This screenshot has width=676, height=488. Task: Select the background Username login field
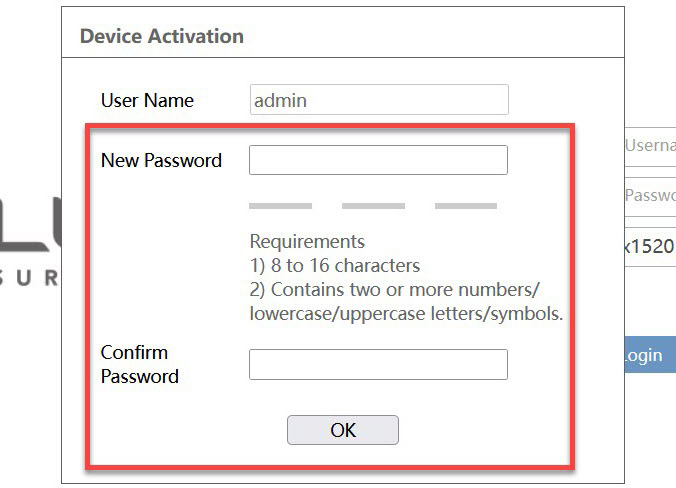click(650, 146)
